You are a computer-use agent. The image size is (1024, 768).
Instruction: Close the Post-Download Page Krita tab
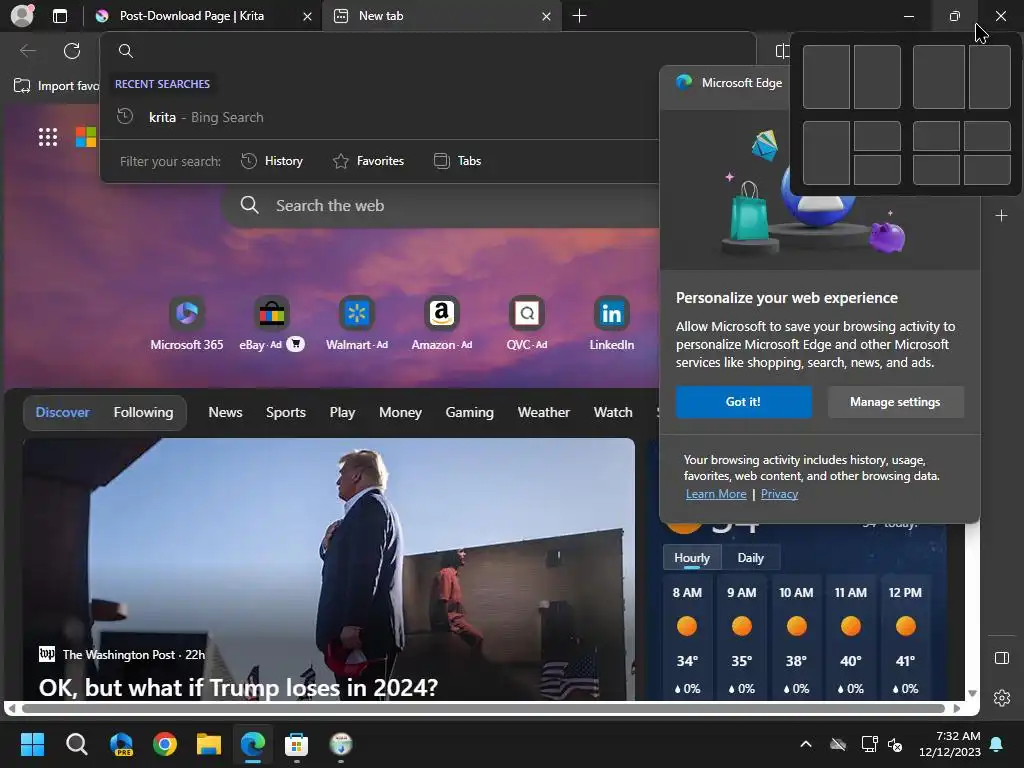click(307, 16)
